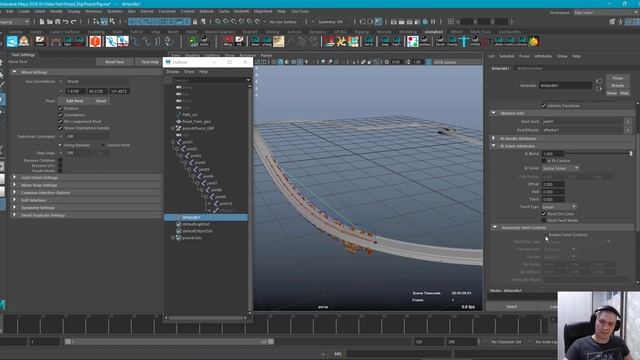Expand Symmetry Settings section

coord(15,208)
